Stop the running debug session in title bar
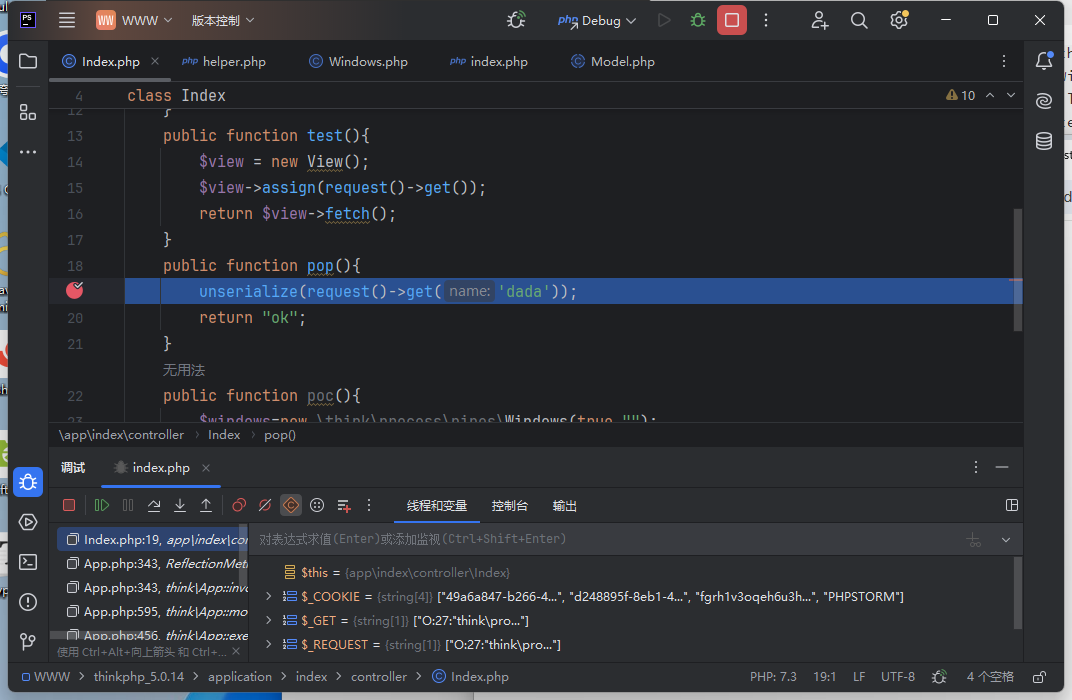The height and width of the screenshot is (700, 1072). [x=732, y=20]
